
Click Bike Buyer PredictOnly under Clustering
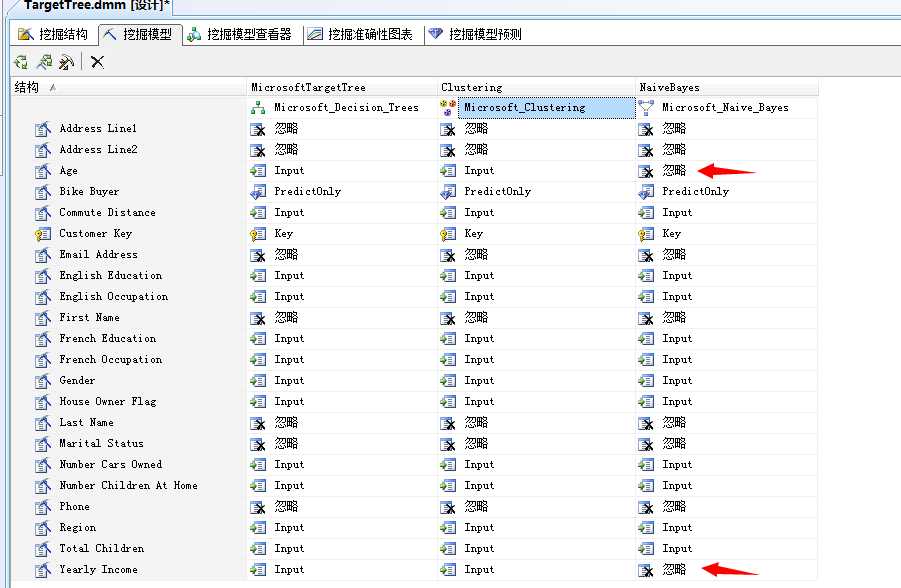click(536, 192)
